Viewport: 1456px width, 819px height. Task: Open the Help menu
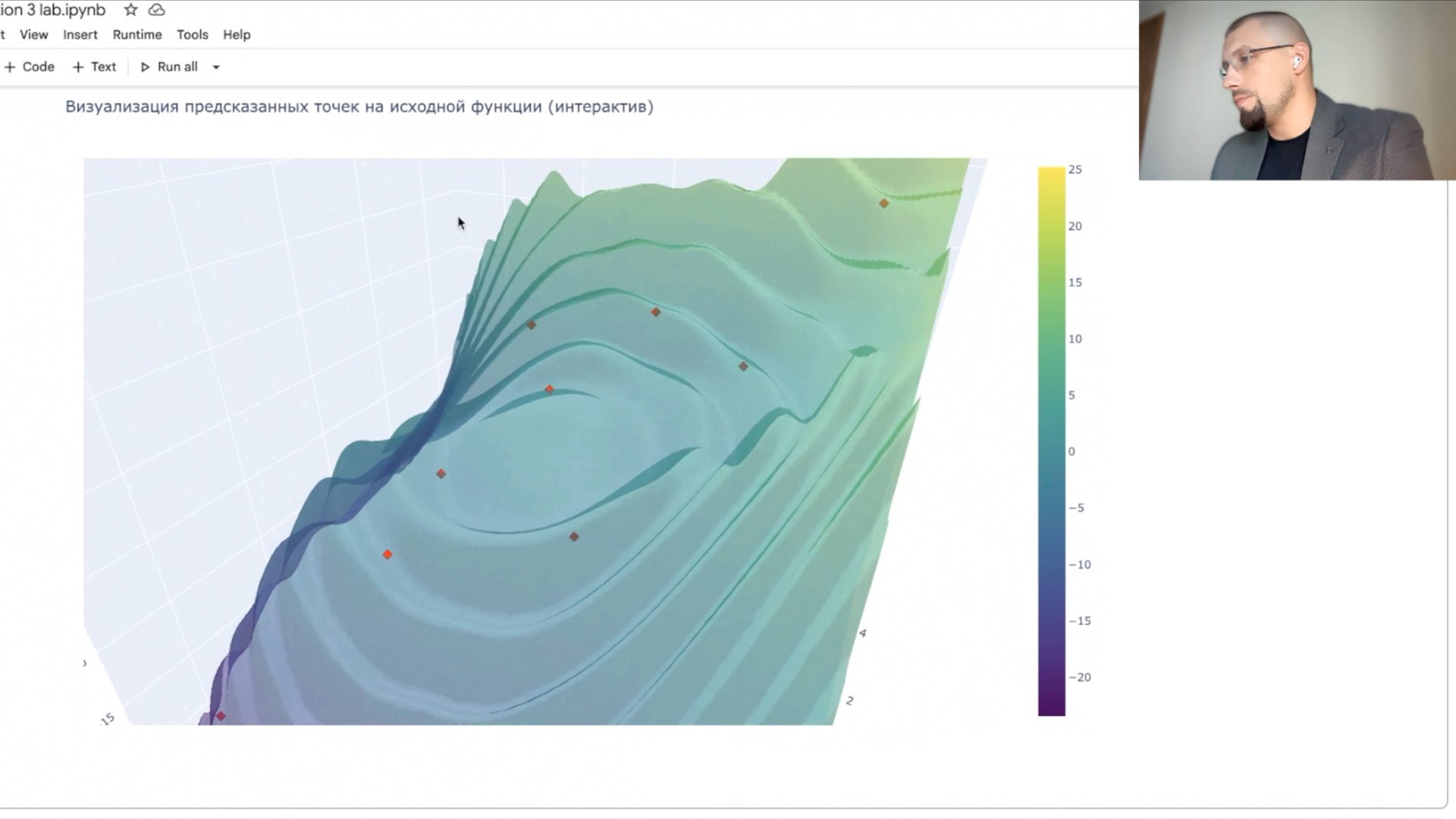click(237, 35)
